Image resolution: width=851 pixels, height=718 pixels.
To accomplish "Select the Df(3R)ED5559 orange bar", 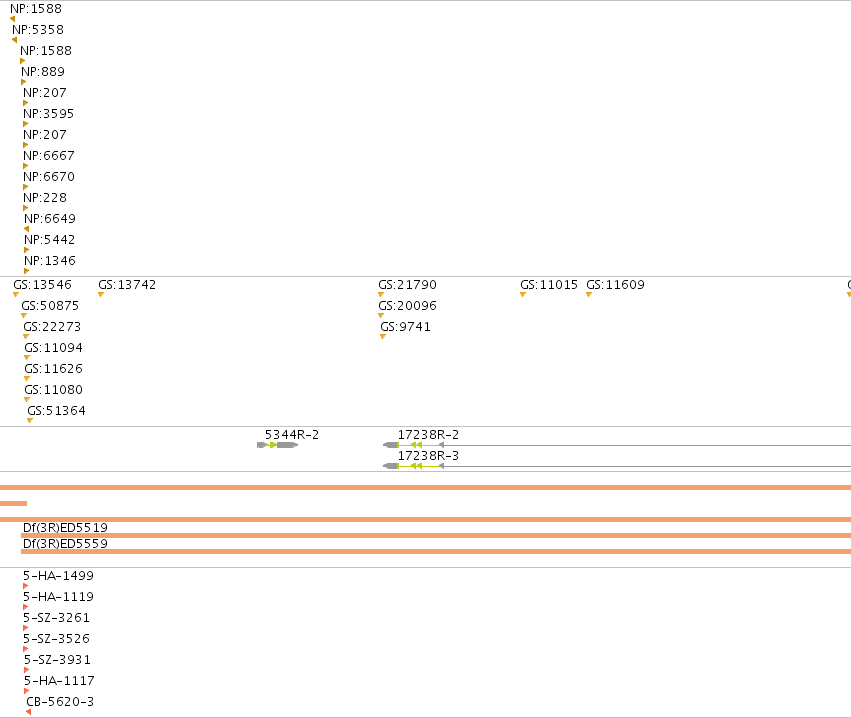I will click(x=436, y=551).
